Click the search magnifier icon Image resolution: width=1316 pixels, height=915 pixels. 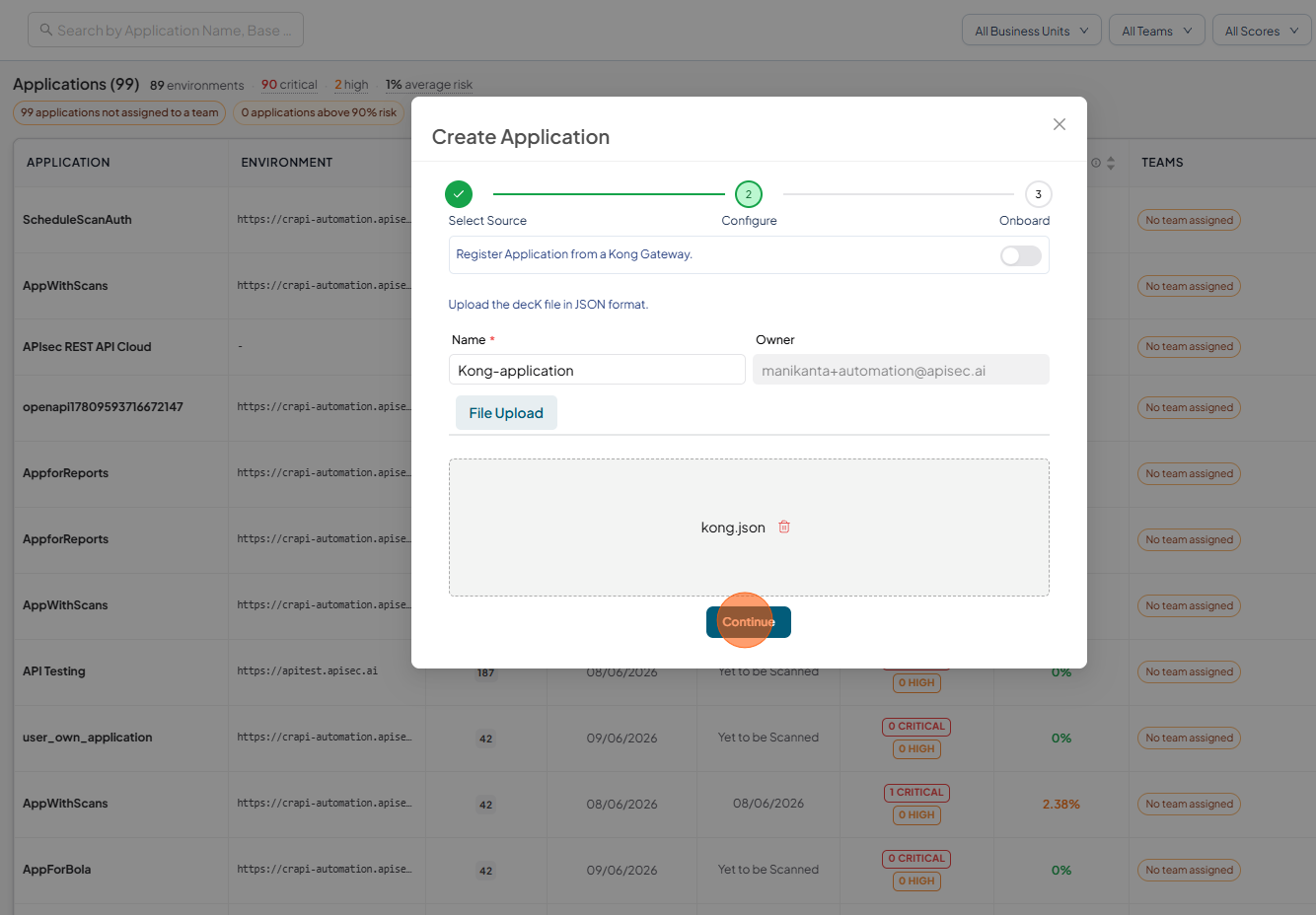point(45,30)
